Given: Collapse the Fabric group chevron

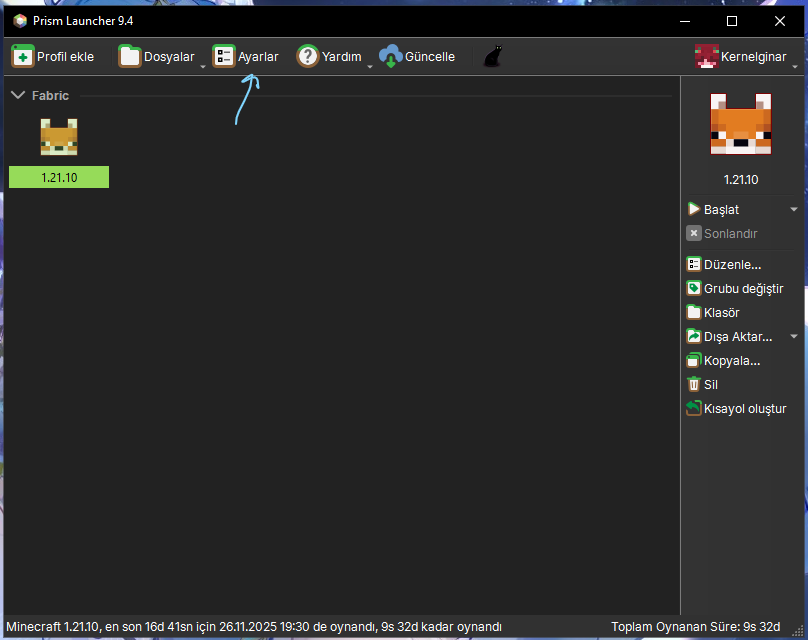Looking at the screenshot, I should [18, 95].
